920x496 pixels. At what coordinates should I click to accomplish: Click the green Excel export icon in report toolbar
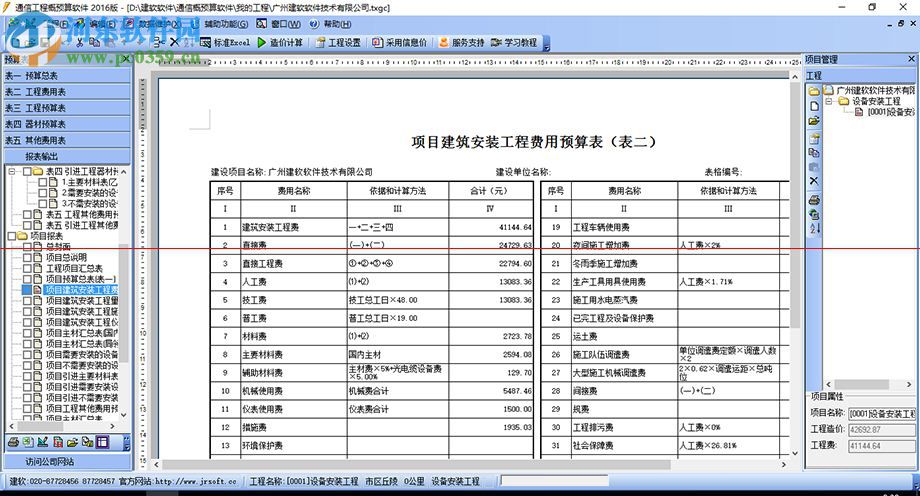tap(28, 442)
